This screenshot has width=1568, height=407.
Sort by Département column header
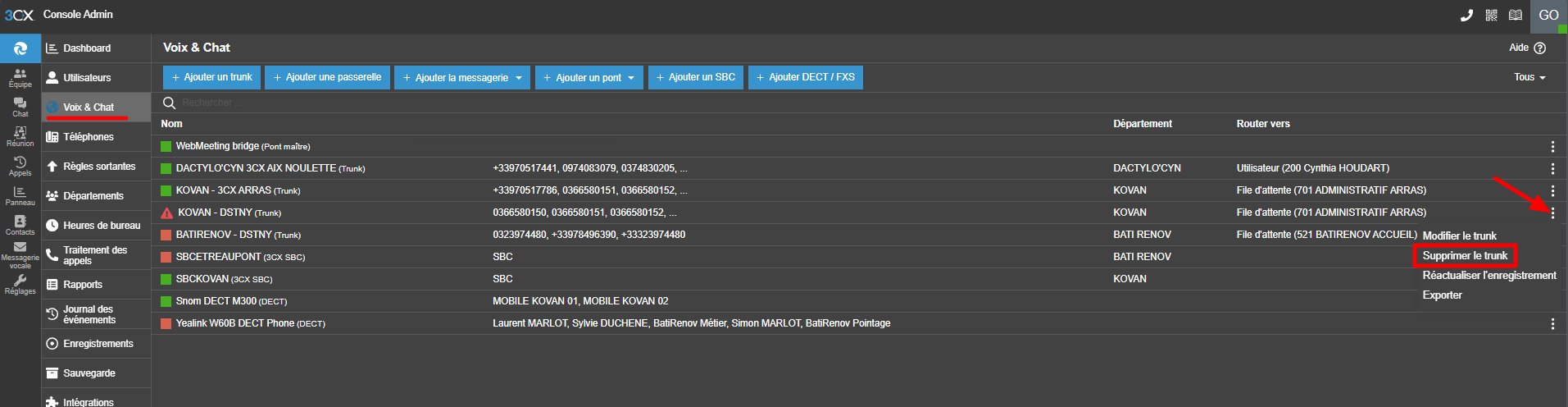1143,124
